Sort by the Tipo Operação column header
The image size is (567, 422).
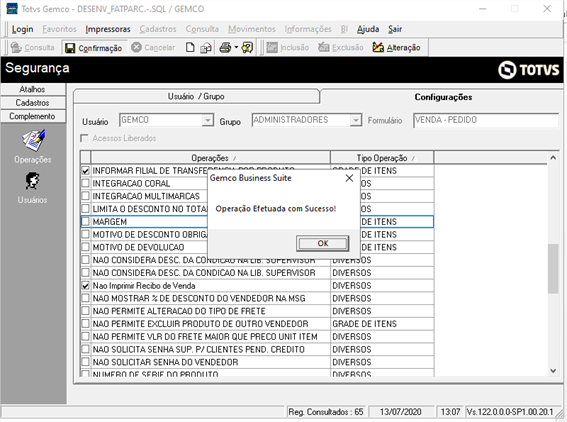point(382,158)
